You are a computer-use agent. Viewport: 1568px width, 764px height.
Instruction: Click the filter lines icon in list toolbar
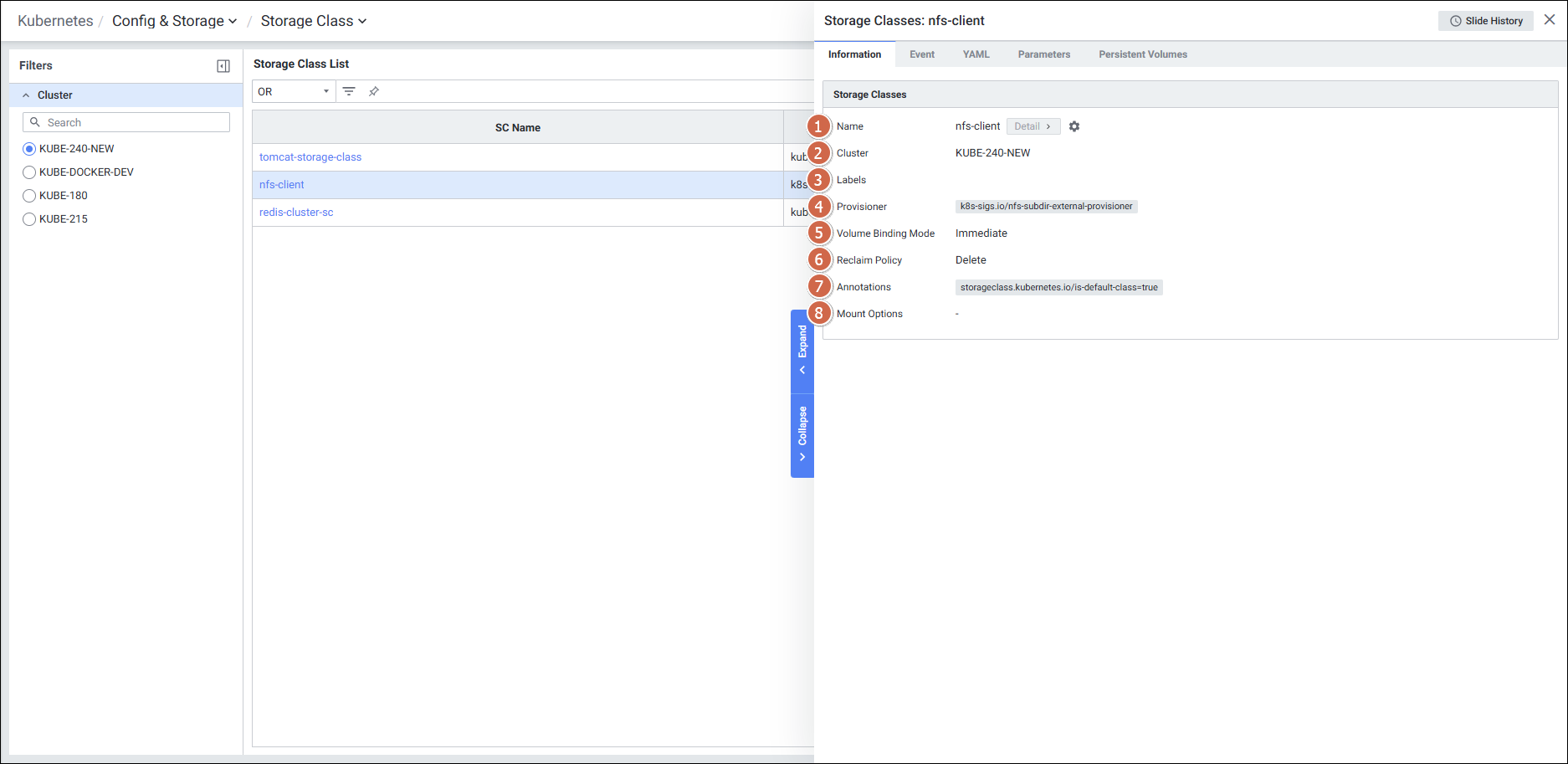pyautogui.click(x=349, y=91)
